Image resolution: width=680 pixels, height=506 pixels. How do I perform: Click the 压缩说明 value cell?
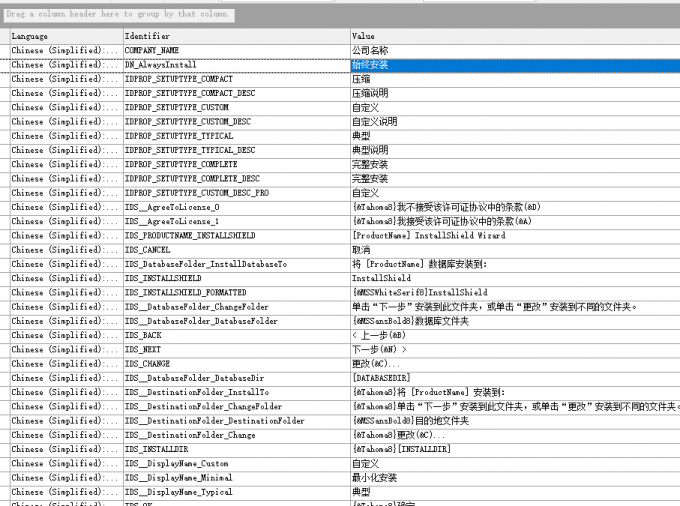click(x=515, y=93)
